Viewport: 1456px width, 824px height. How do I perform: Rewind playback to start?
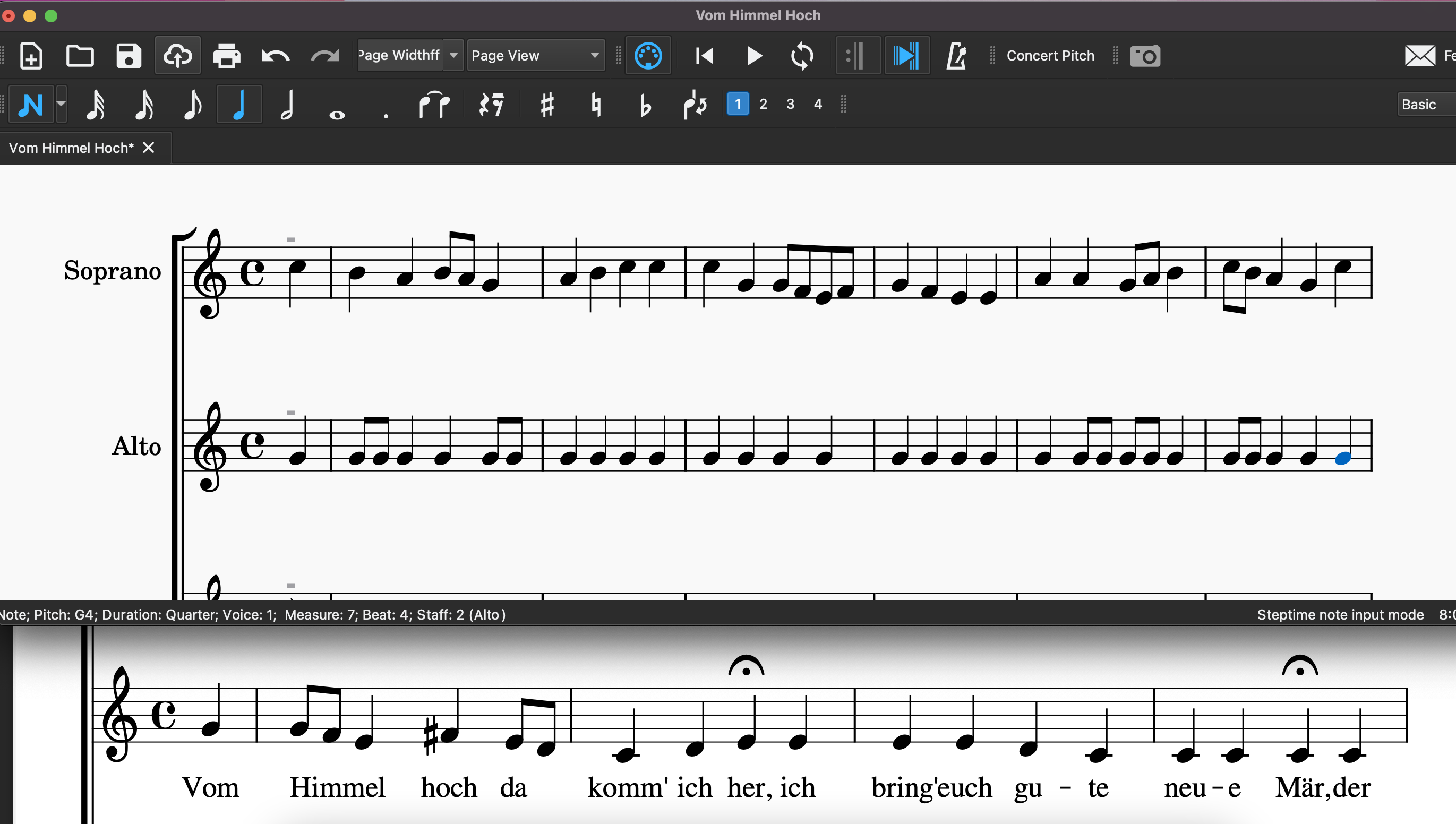coord(705,55)
